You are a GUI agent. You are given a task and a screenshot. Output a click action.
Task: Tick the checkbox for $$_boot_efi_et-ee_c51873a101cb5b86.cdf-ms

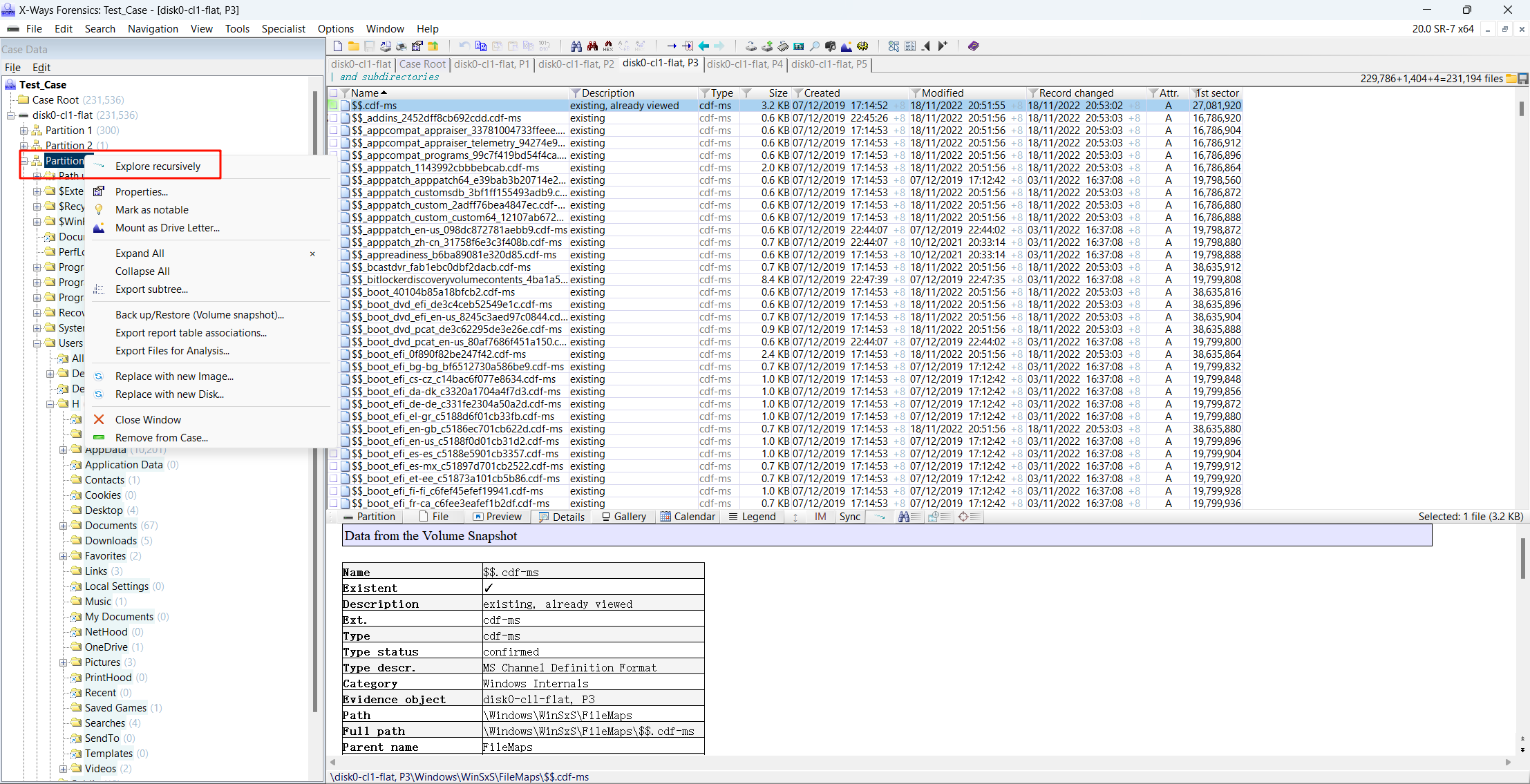(x=333, y=479)
